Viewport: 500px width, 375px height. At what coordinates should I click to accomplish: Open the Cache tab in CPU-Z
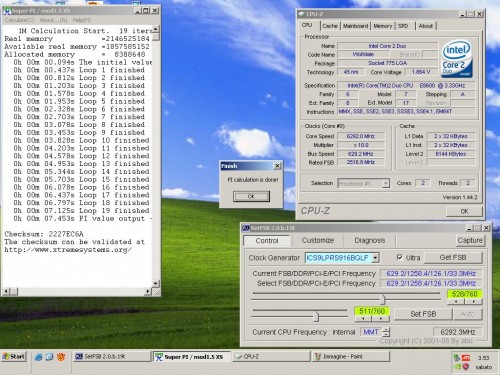click(x=330, y=26)
